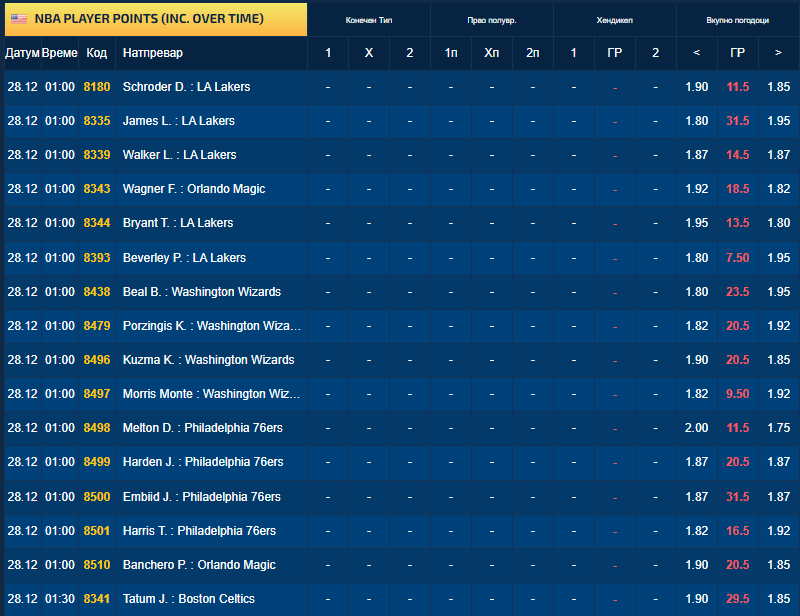Select under 1.82 odds for Morris Monte
800x616 pixels.
[x=696, y=394]
